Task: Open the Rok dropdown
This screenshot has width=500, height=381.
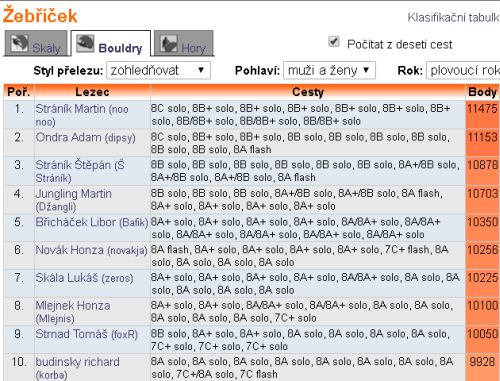Action: 463,70
